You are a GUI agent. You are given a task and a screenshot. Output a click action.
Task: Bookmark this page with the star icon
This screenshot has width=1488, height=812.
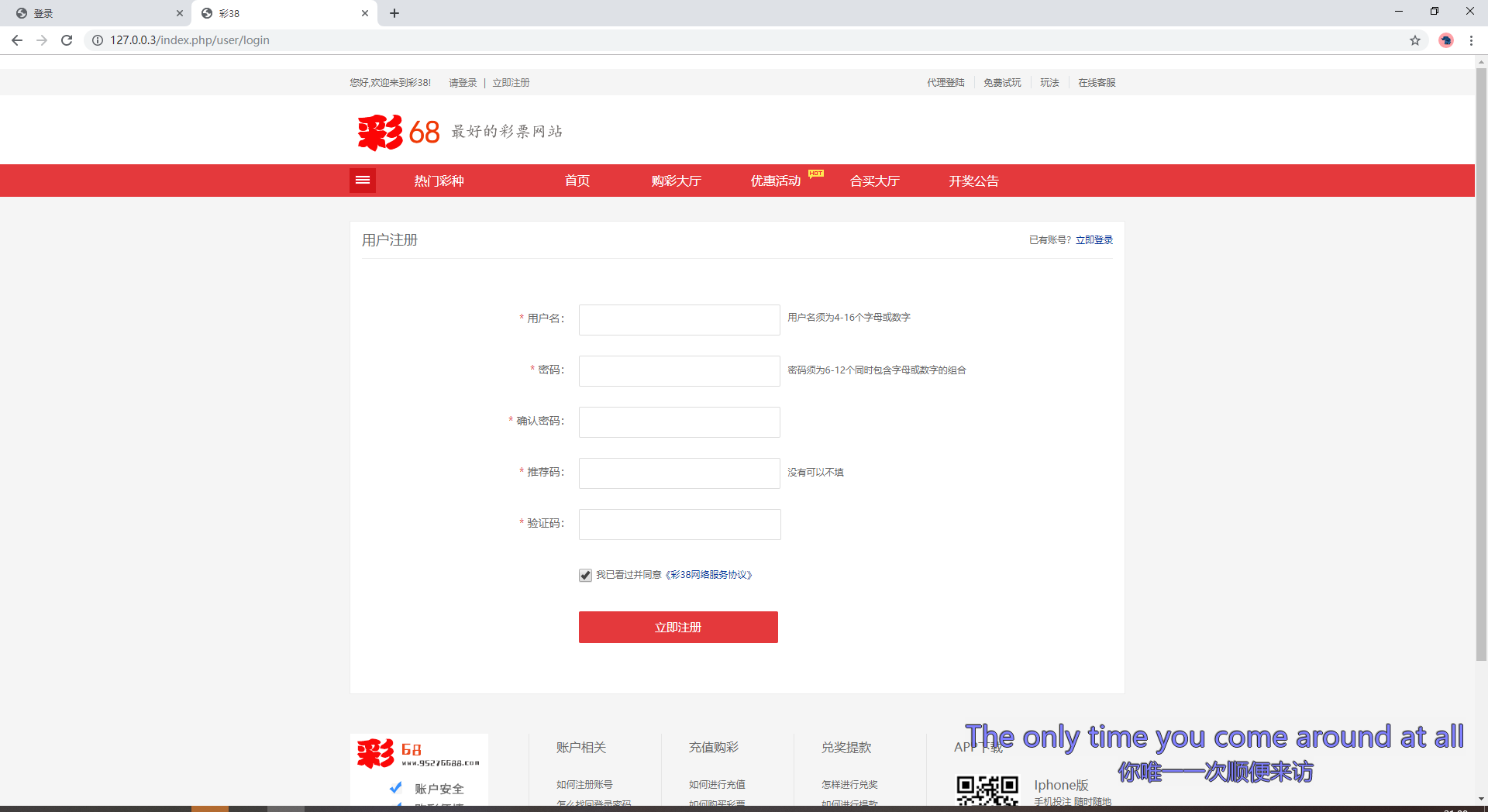(x=1415, y=40)
